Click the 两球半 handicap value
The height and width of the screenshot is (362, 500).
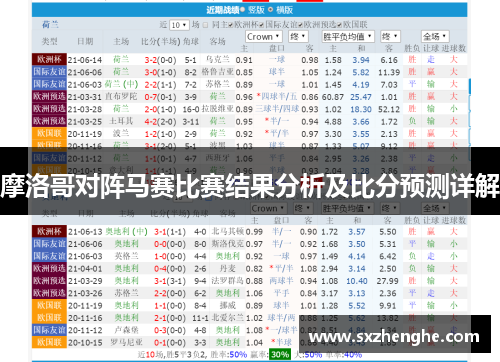tap(281, 281)
